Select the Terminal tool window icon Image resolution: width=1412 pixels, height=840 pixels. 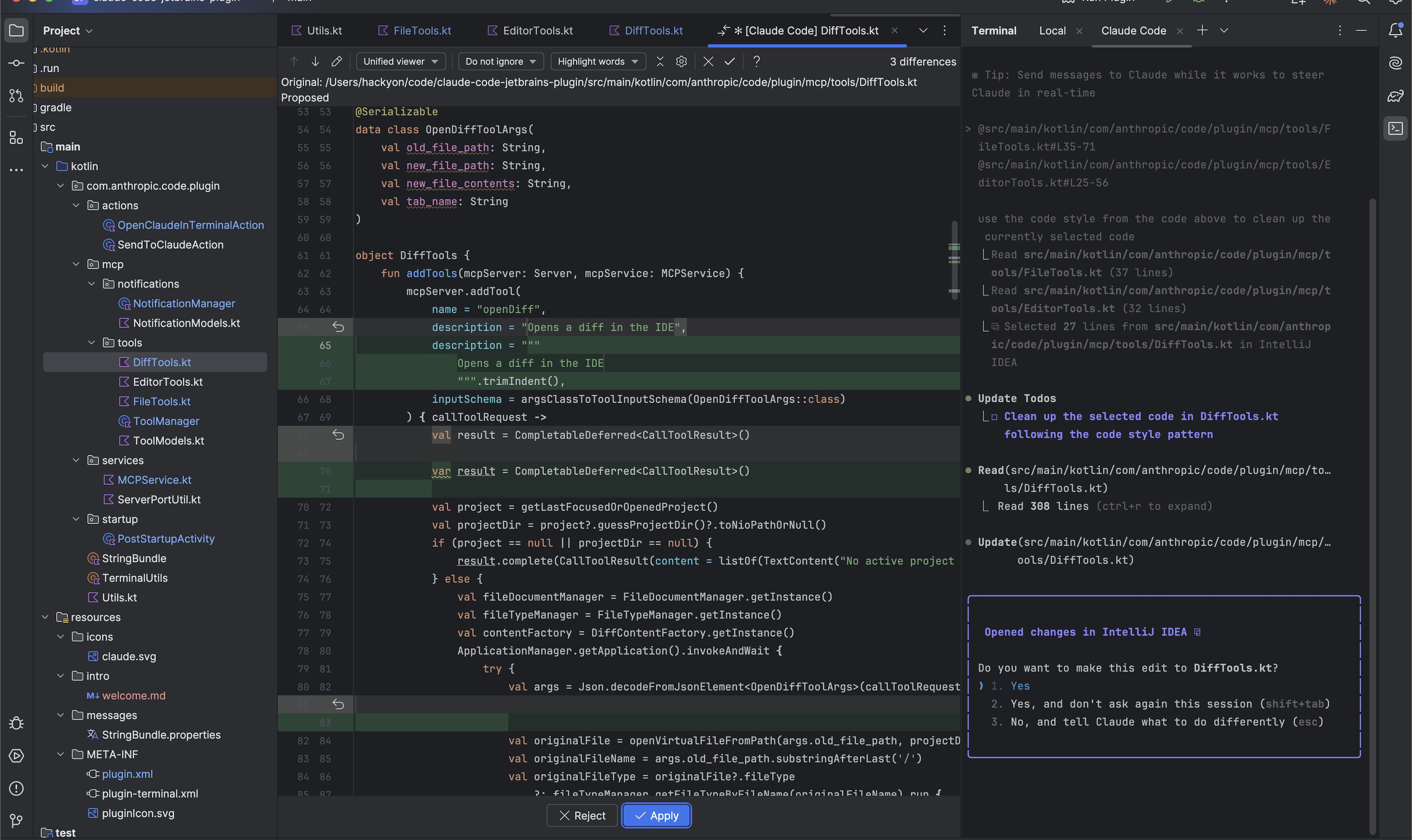(x=1396, y=128)
